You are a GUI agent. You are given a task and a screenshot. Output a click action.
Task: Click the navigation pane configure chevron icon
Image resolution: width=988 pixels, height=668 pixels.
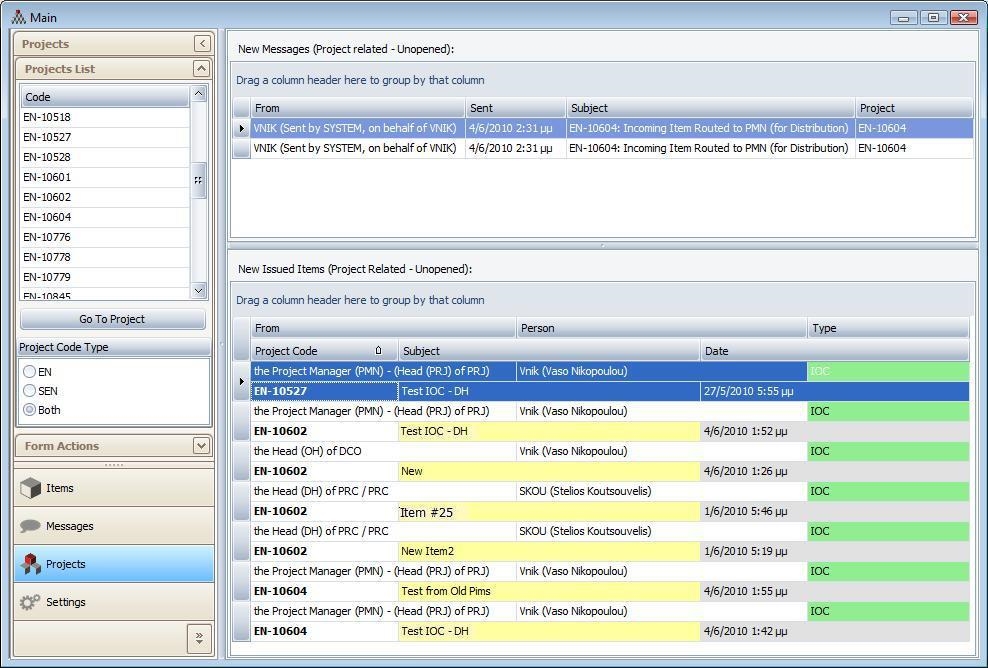click(198, 637)
